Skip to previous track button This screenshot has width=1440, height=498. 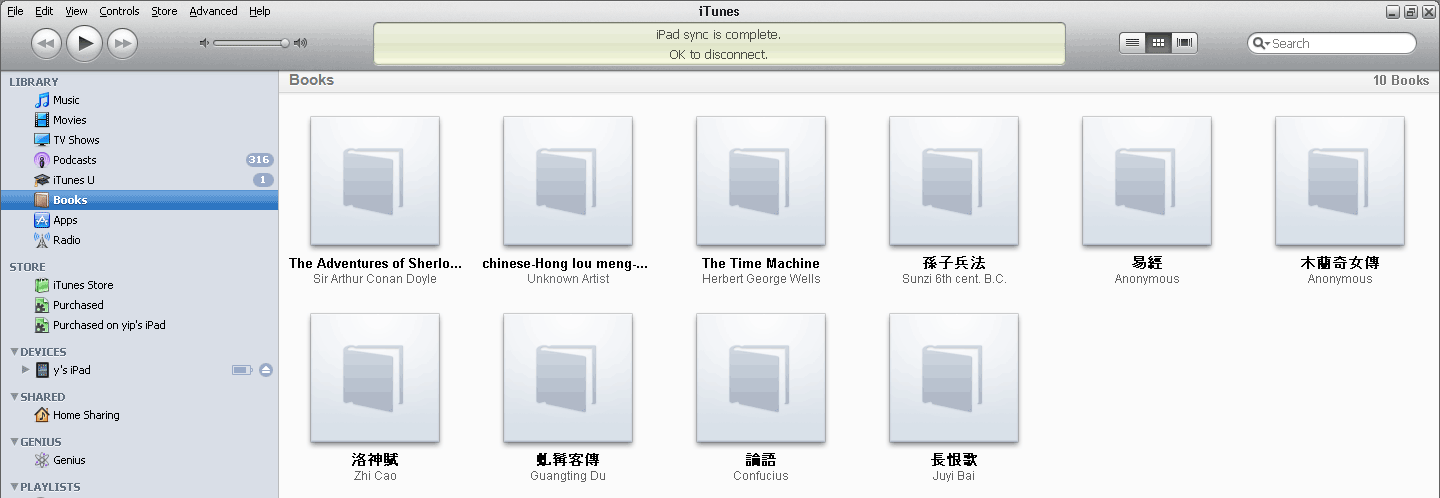47,43
